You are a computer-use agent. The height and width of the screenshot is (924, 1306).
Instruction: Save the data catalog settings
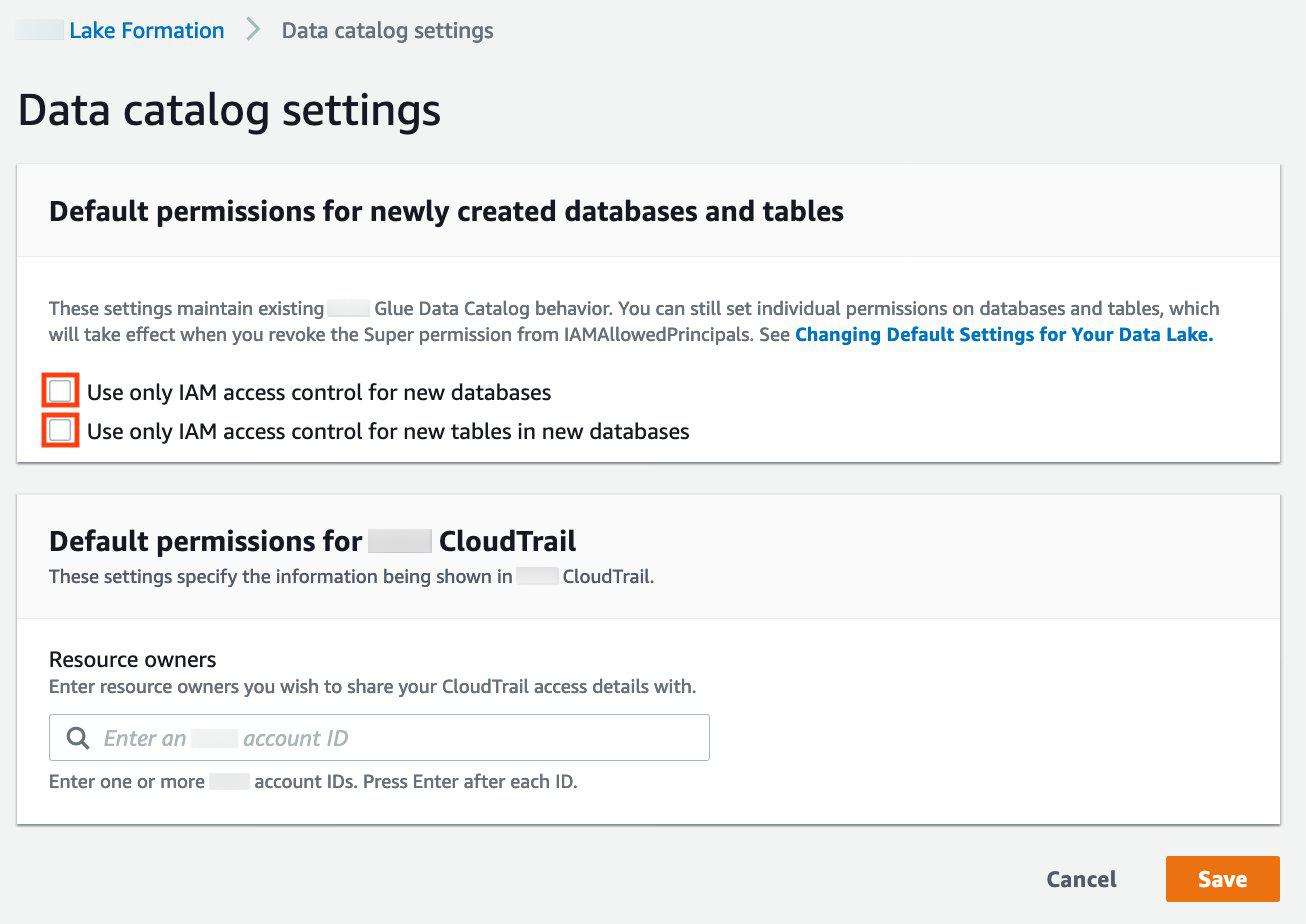click(x=1222, y=879)
